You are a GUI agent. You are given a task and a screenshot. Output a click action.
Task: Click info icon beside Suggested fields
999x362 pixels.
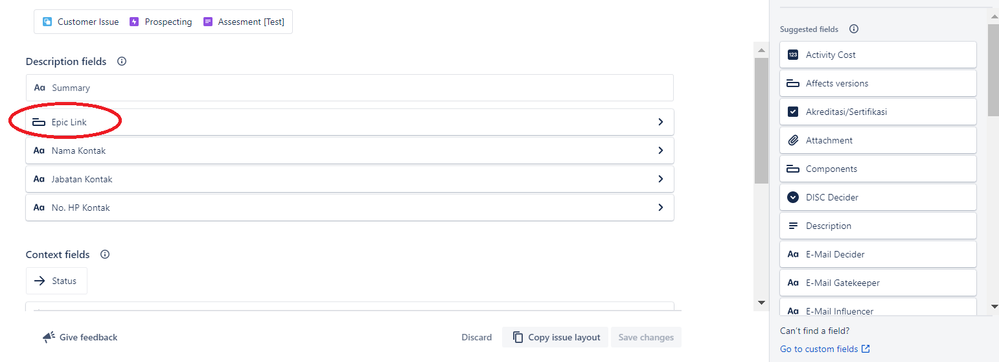pyautogui.click(x=854, y=29)
